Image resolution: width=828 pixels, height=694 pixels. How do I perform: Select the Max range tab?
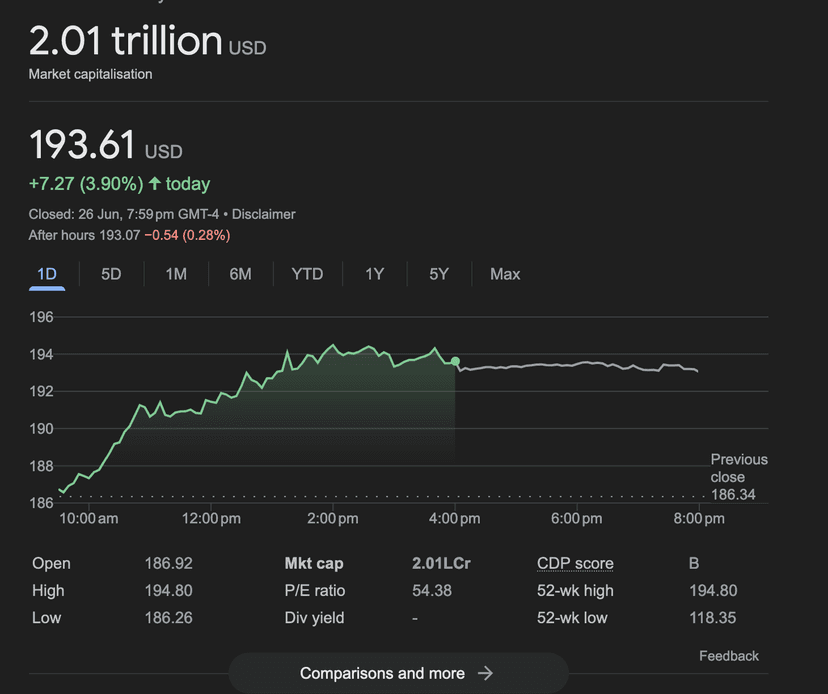tap(505, 274)
